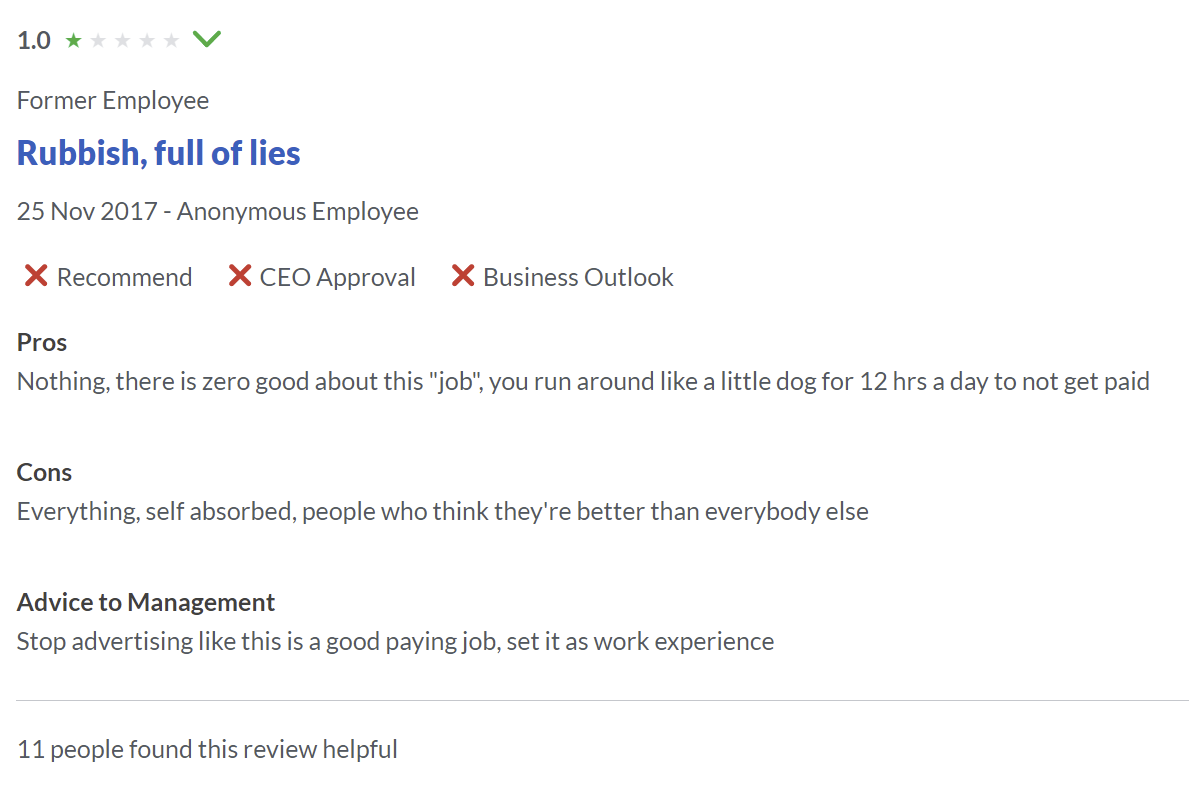Click the first green star
The width and height of the screenshot is (1189, 806).
(x=74, y=40)
